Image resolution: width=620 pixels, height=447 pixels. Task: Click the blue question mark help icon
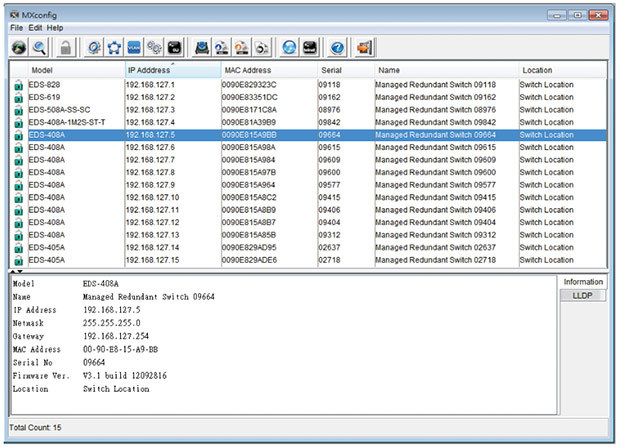click(x=337, y=47)
